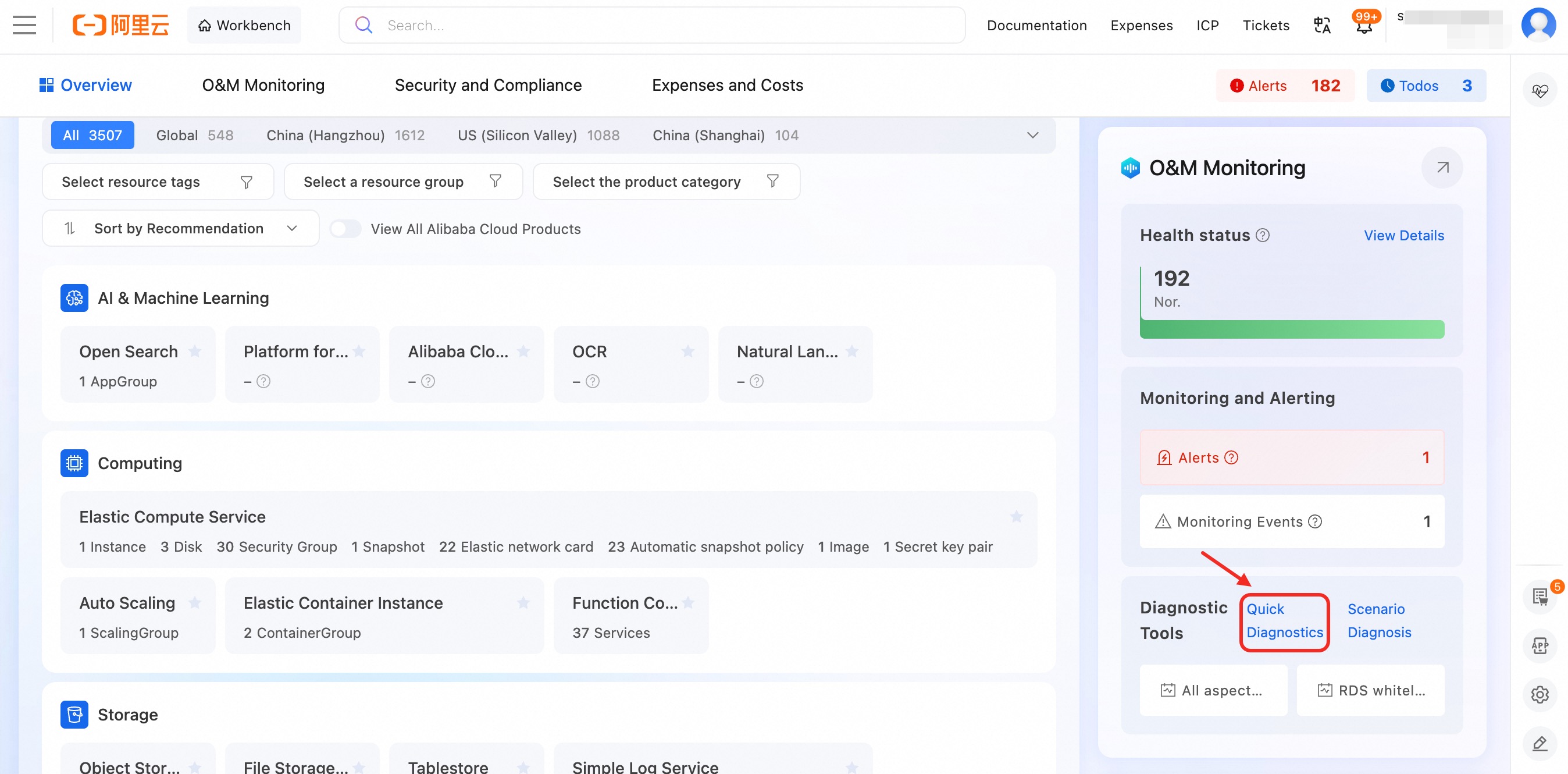
Task: Filter by US (Silicon Valley) region
Action: pyautogui.click(x=539, y=135)
